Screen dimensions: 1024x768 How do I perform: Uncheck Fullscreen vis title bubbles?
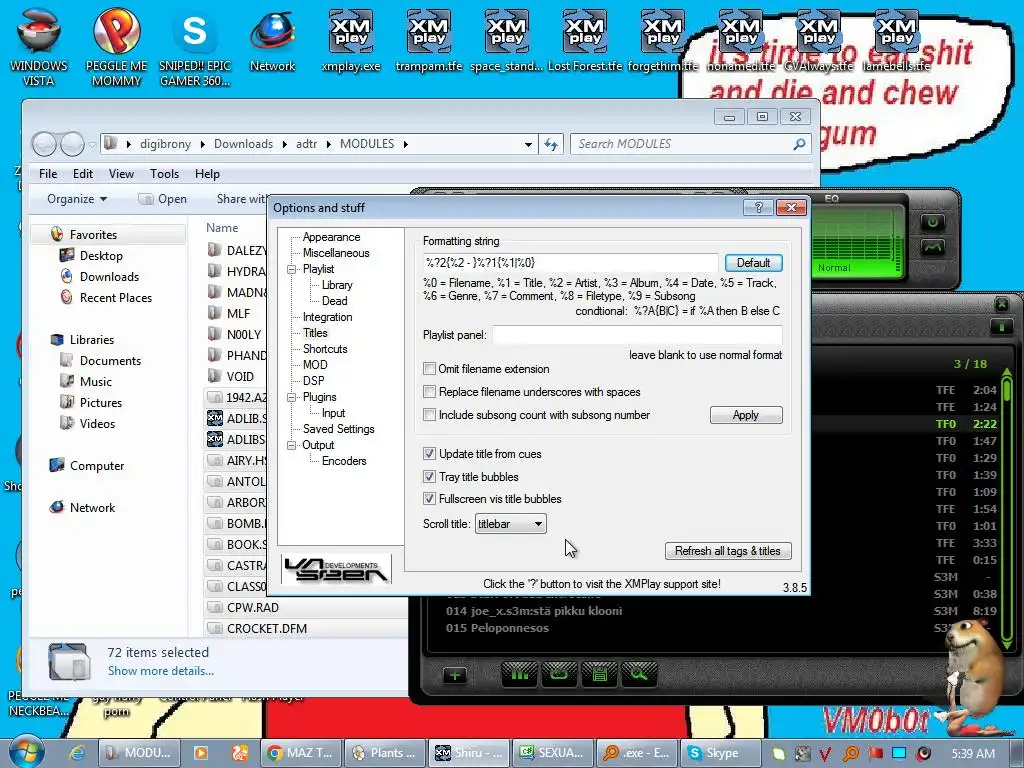click(429, 499)
